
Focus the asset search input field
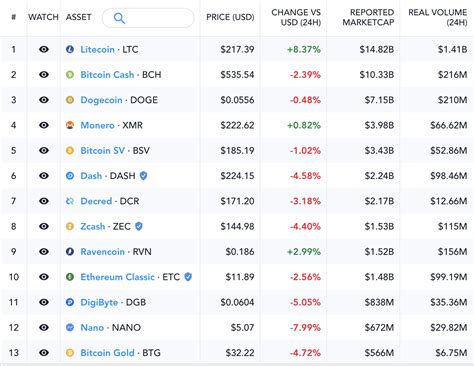coord(148,18)
